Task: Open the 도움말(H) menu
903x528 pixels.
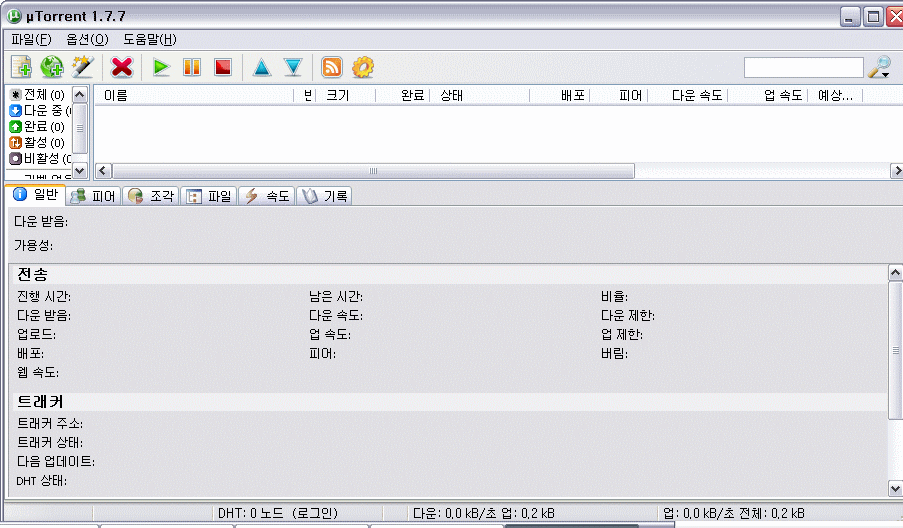Action: [x=150, y=40]
